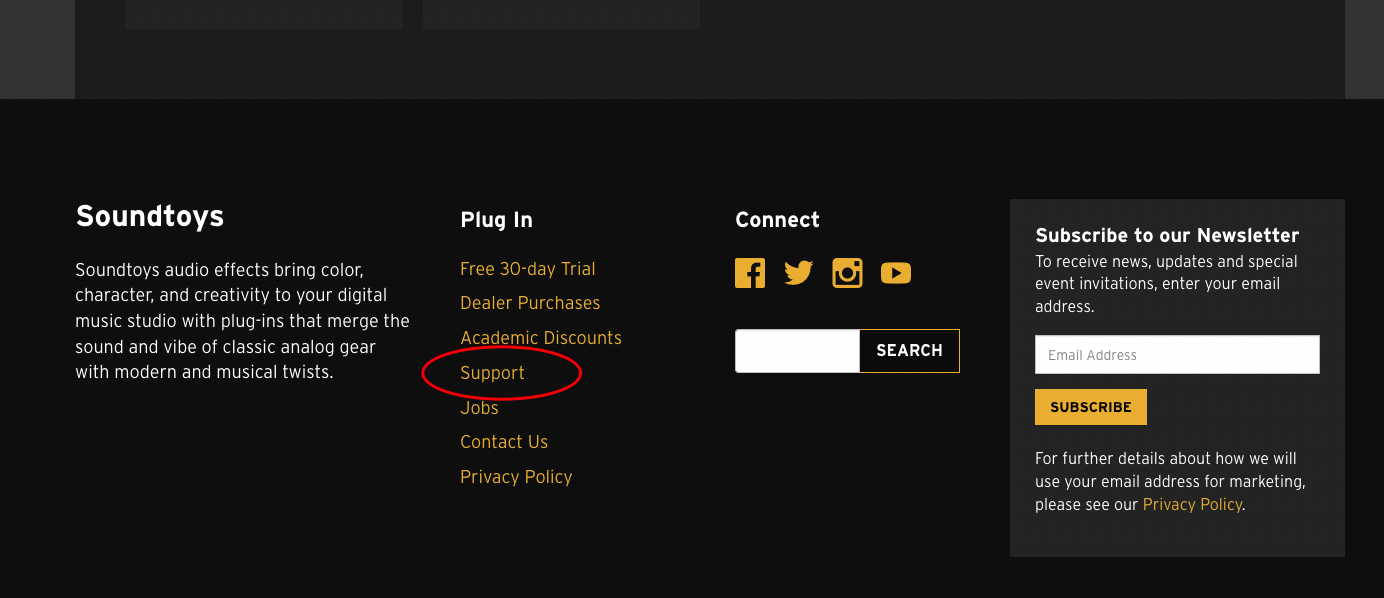The width and height of the screenshot is (1384, 598).
Task: Click the Soundtoys footer heading
Action: coord(150,216)
